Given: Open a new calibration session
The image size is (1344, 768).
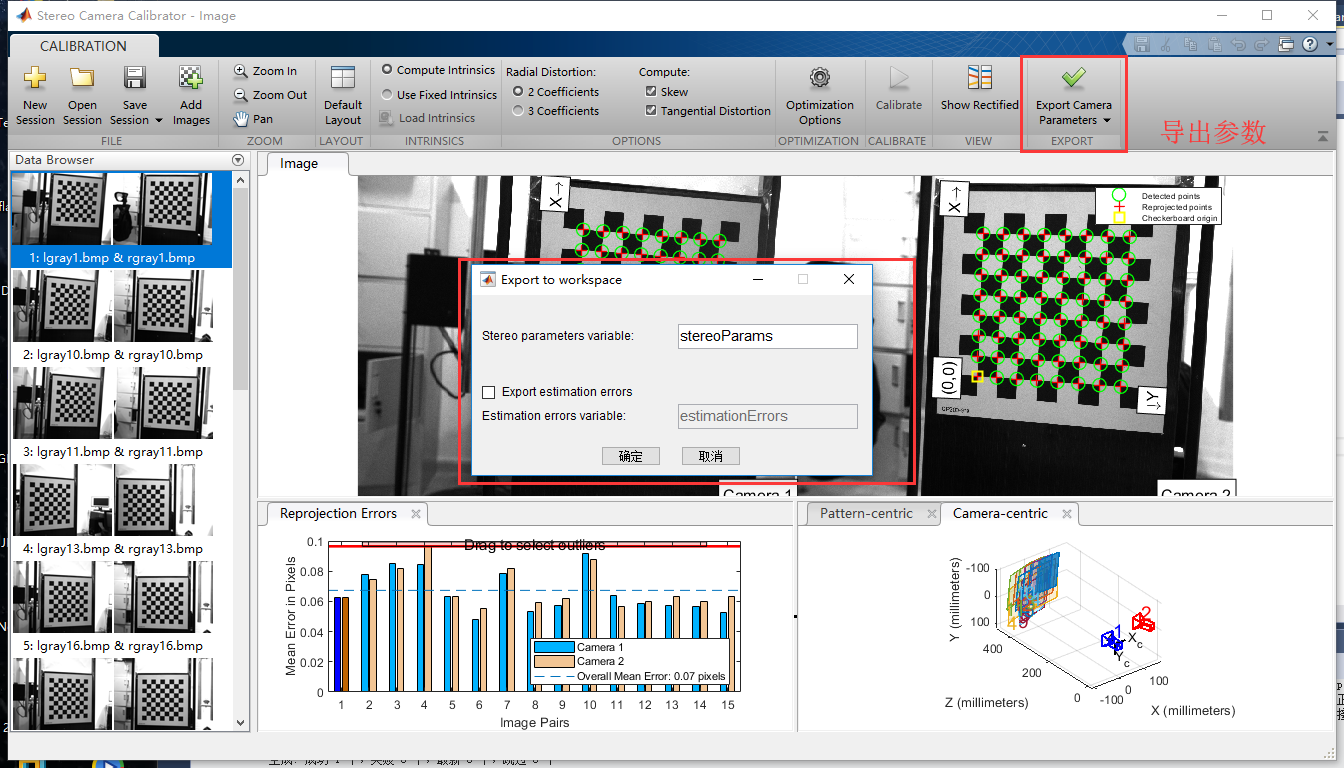Looking at the screenshot, I should click(34, 95).
